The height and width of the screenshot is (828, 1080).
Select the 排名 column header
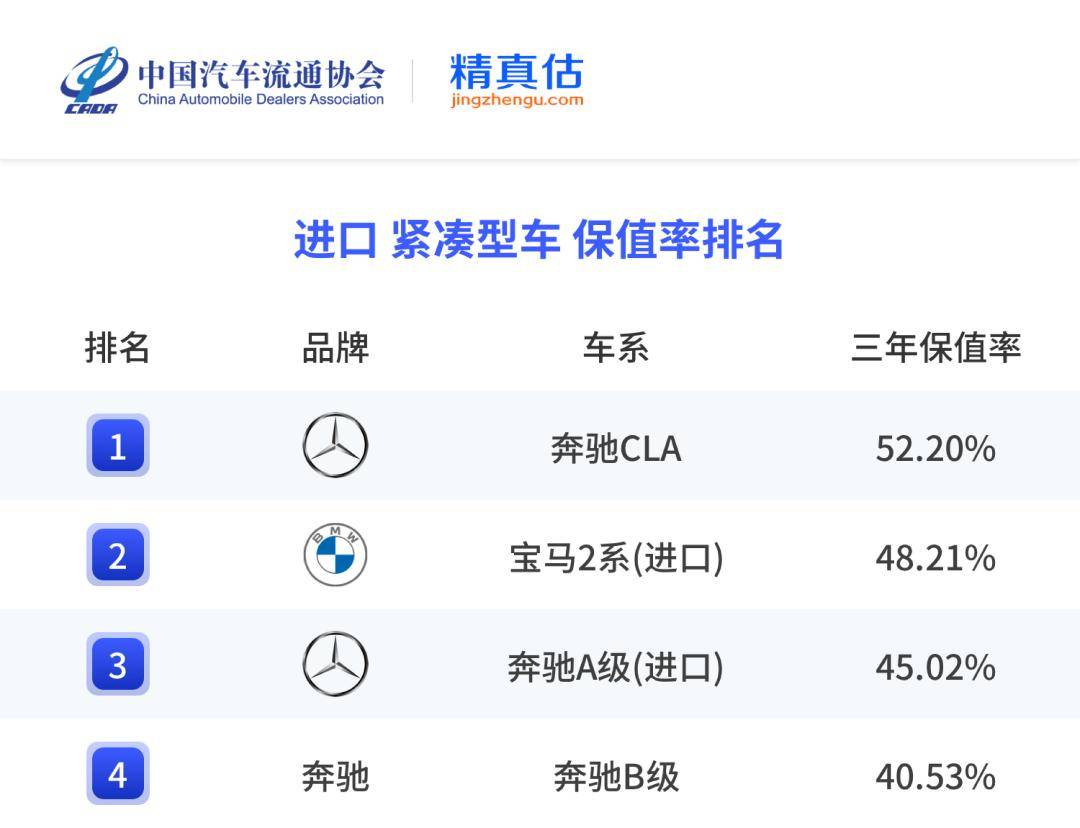click(117, 348)
